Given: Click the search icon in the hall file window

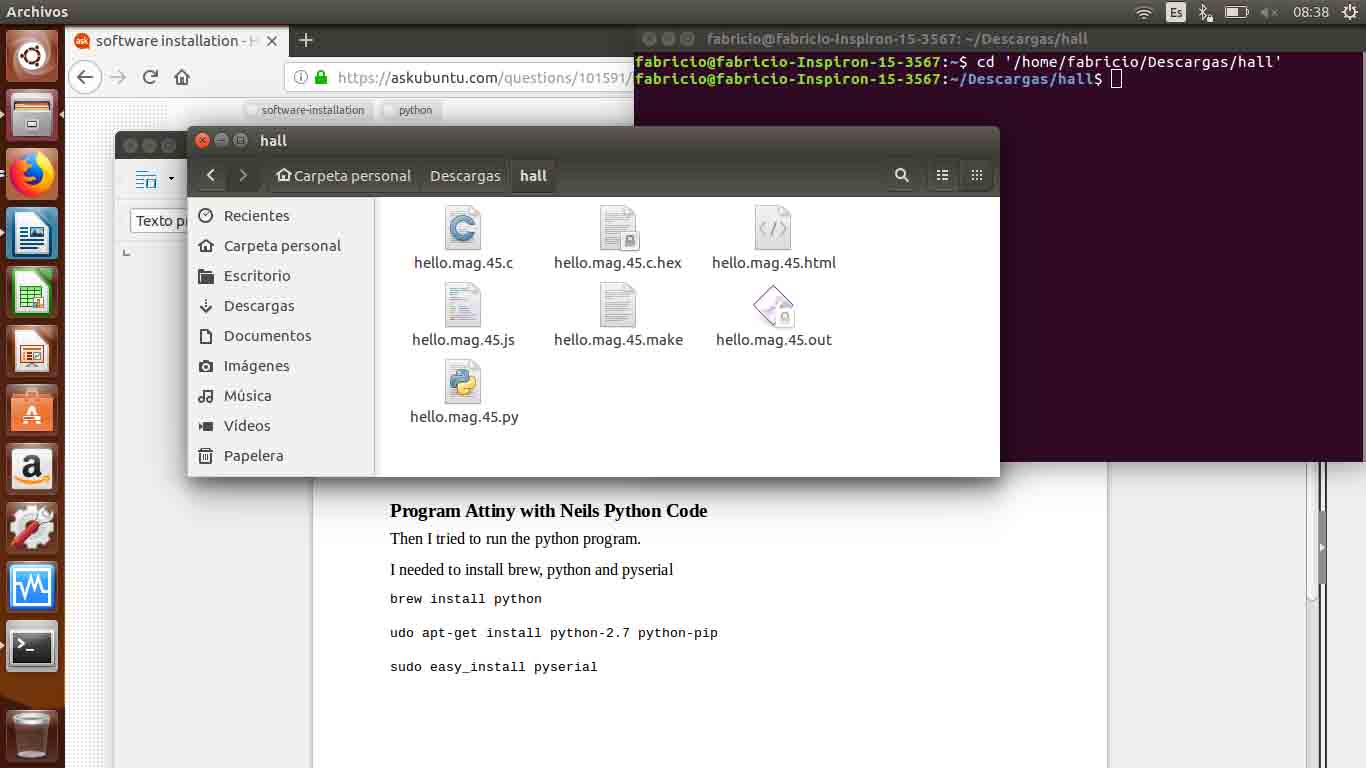Looking at the screenshot, I should pyautogui.click(x=901, y=175).
